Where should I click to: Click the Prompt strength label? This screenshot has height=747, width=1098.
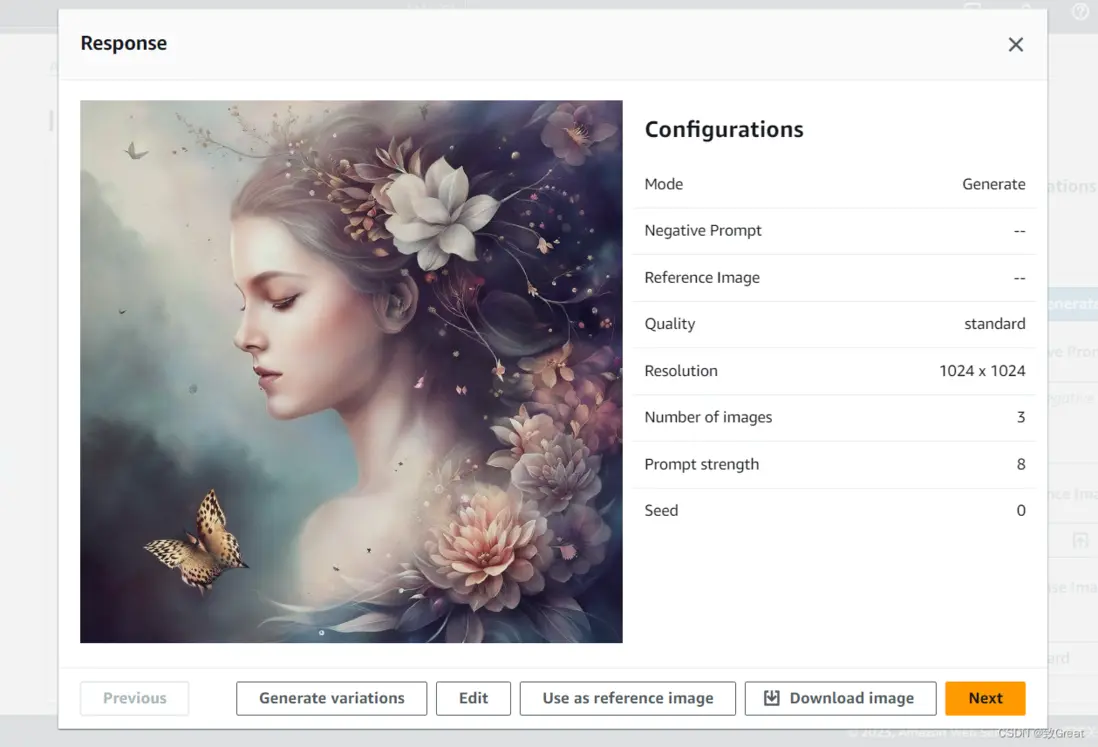(x=702, y=464)
